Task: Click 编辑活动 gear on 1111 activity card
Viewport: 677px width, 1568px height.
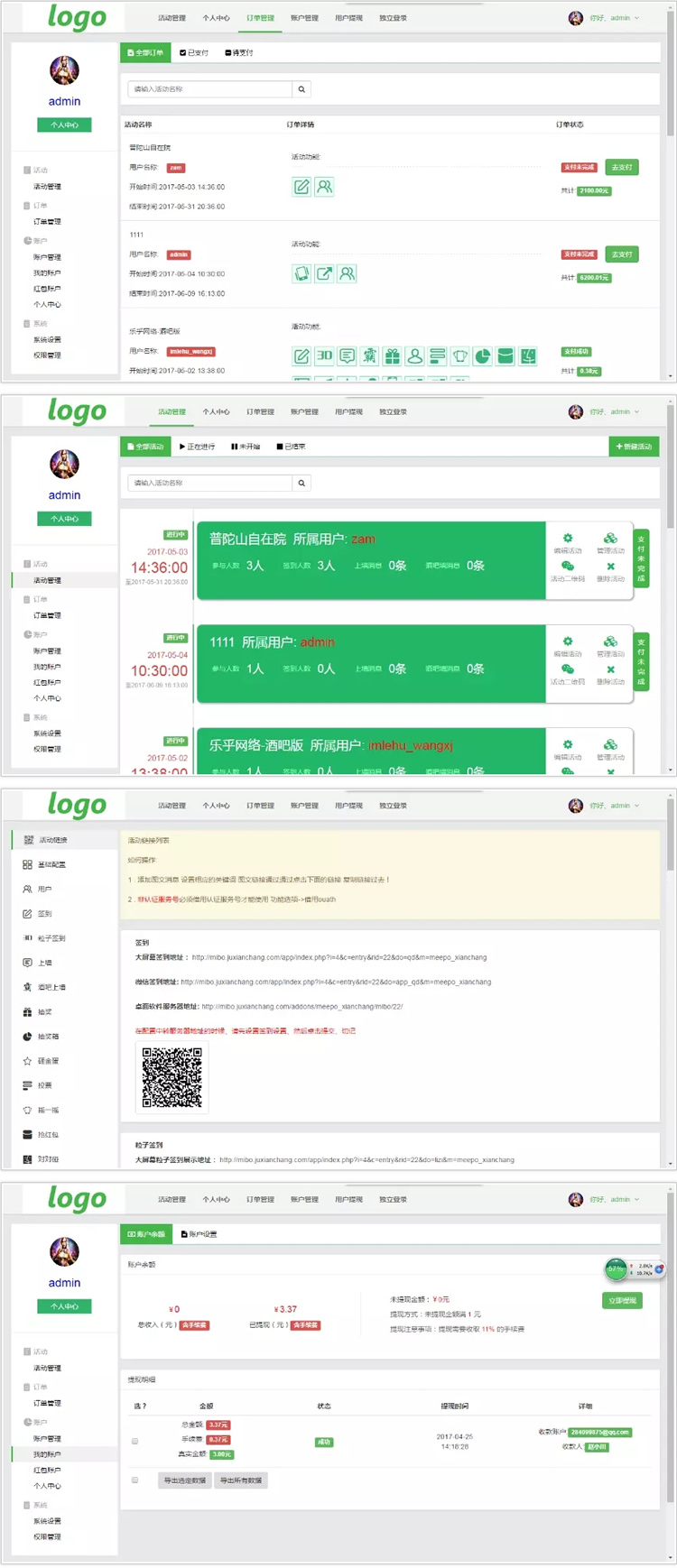Action: 568,641
